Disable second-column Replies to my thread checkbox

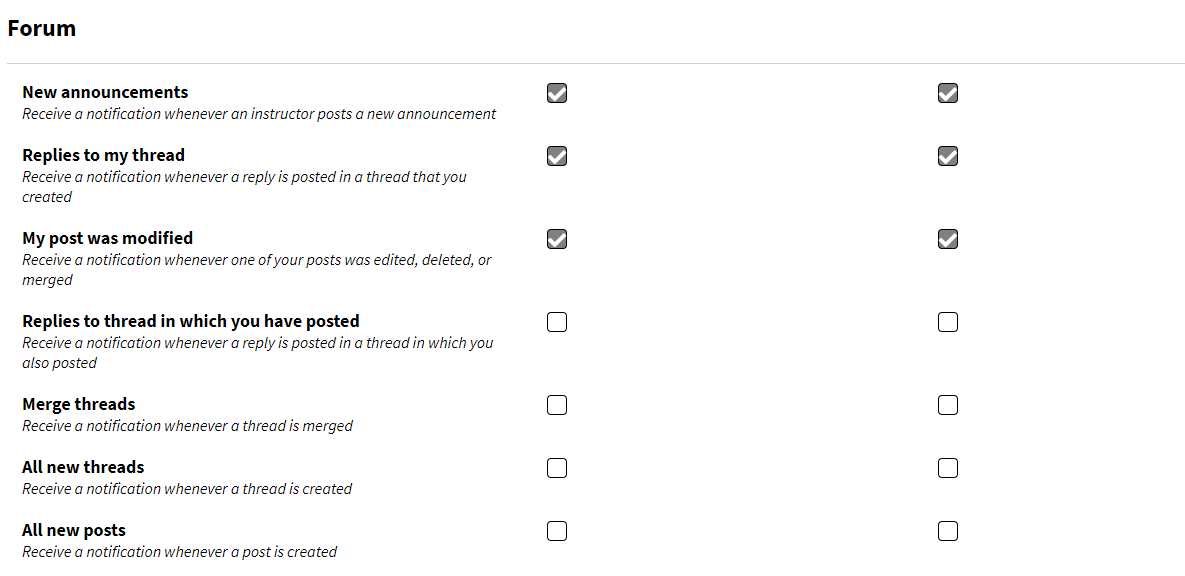(x=948, y=156)
